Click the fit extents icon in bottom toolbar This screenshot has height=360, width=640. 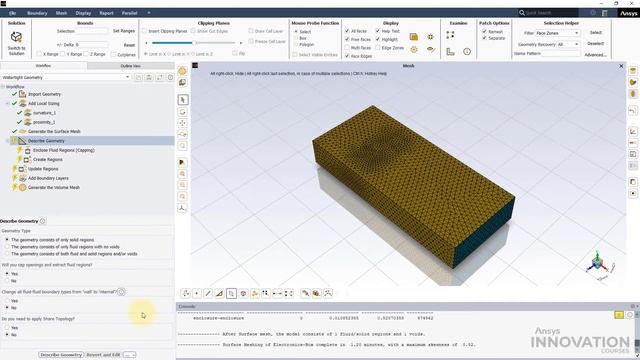[289, 293]
